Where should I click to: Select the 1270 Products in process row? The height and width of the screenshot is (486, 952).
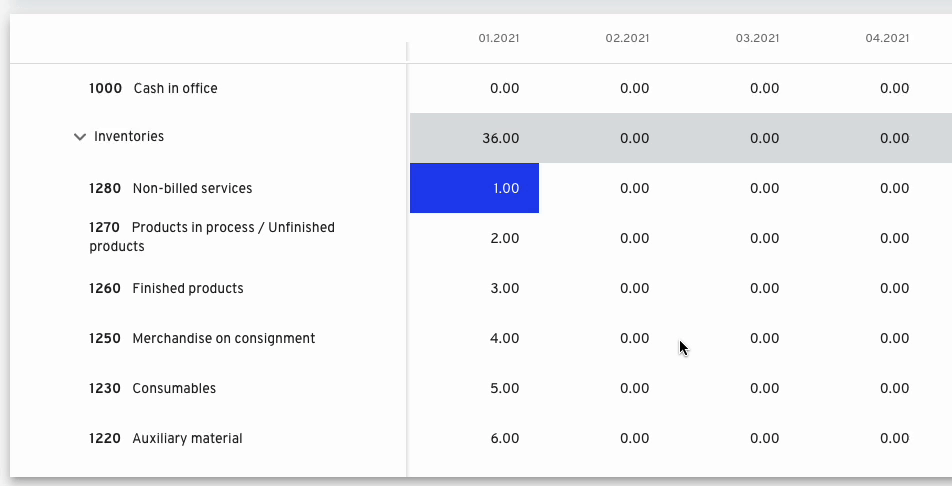click(x=212, y=237)
